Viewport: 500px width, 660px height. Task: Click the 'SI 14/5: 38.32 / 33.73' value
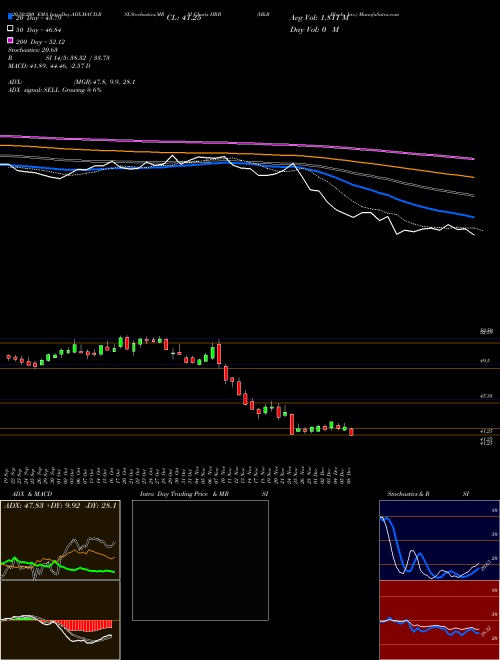(78, 58)
